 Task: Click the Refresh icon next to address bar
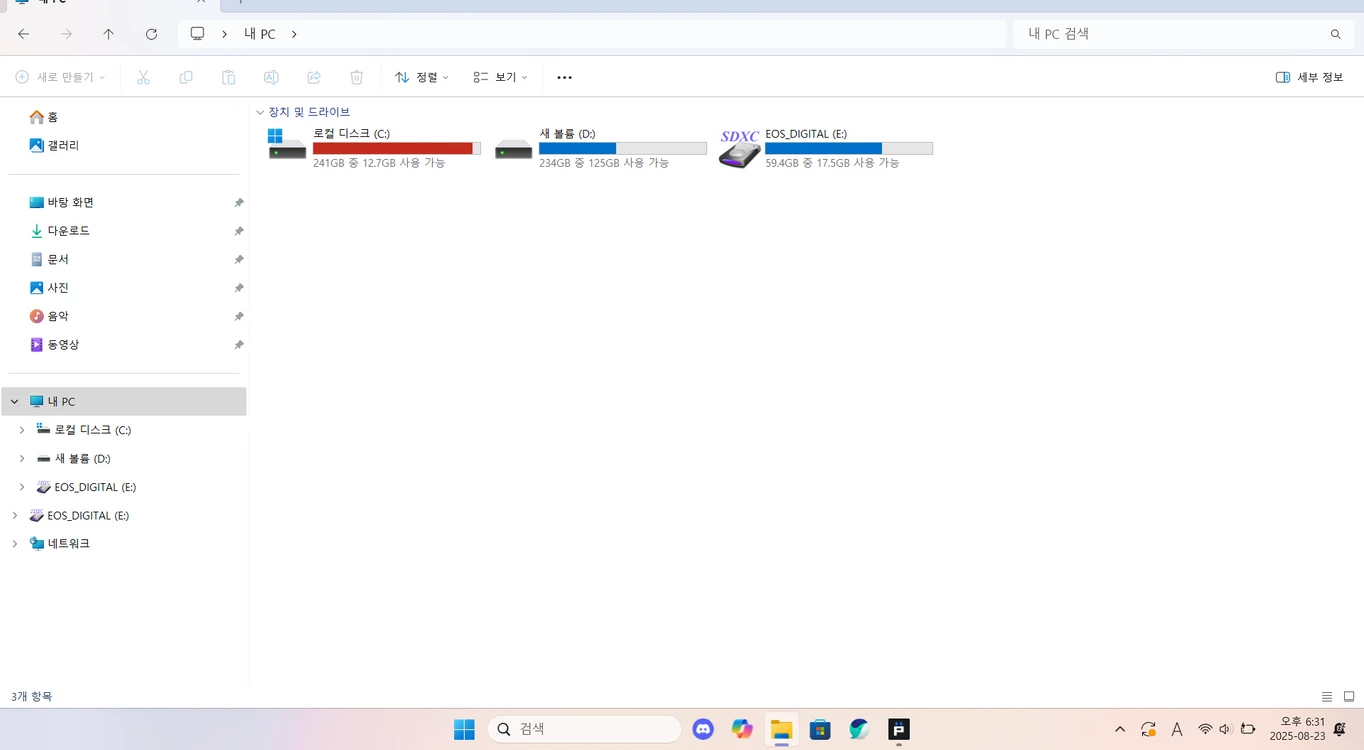click(x=151, y=34)
